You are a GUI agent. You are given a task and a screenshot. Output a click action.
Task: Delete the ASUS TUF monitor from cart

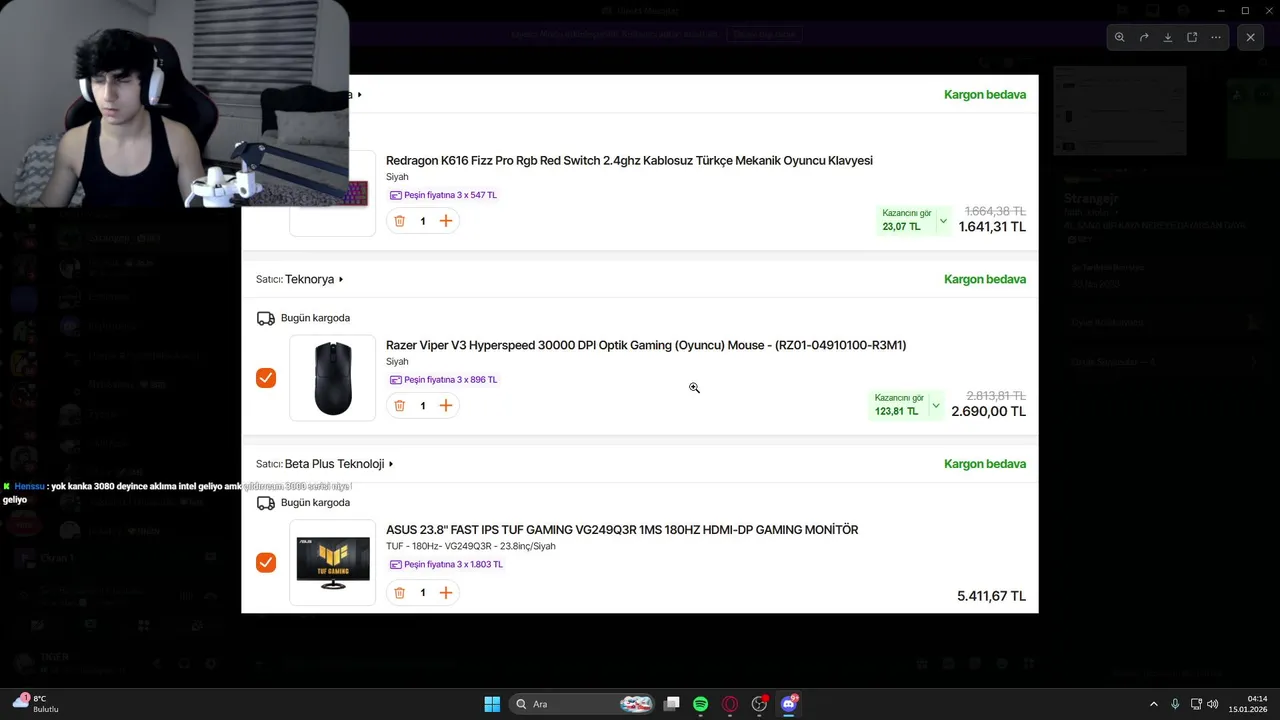coord(399,593)
